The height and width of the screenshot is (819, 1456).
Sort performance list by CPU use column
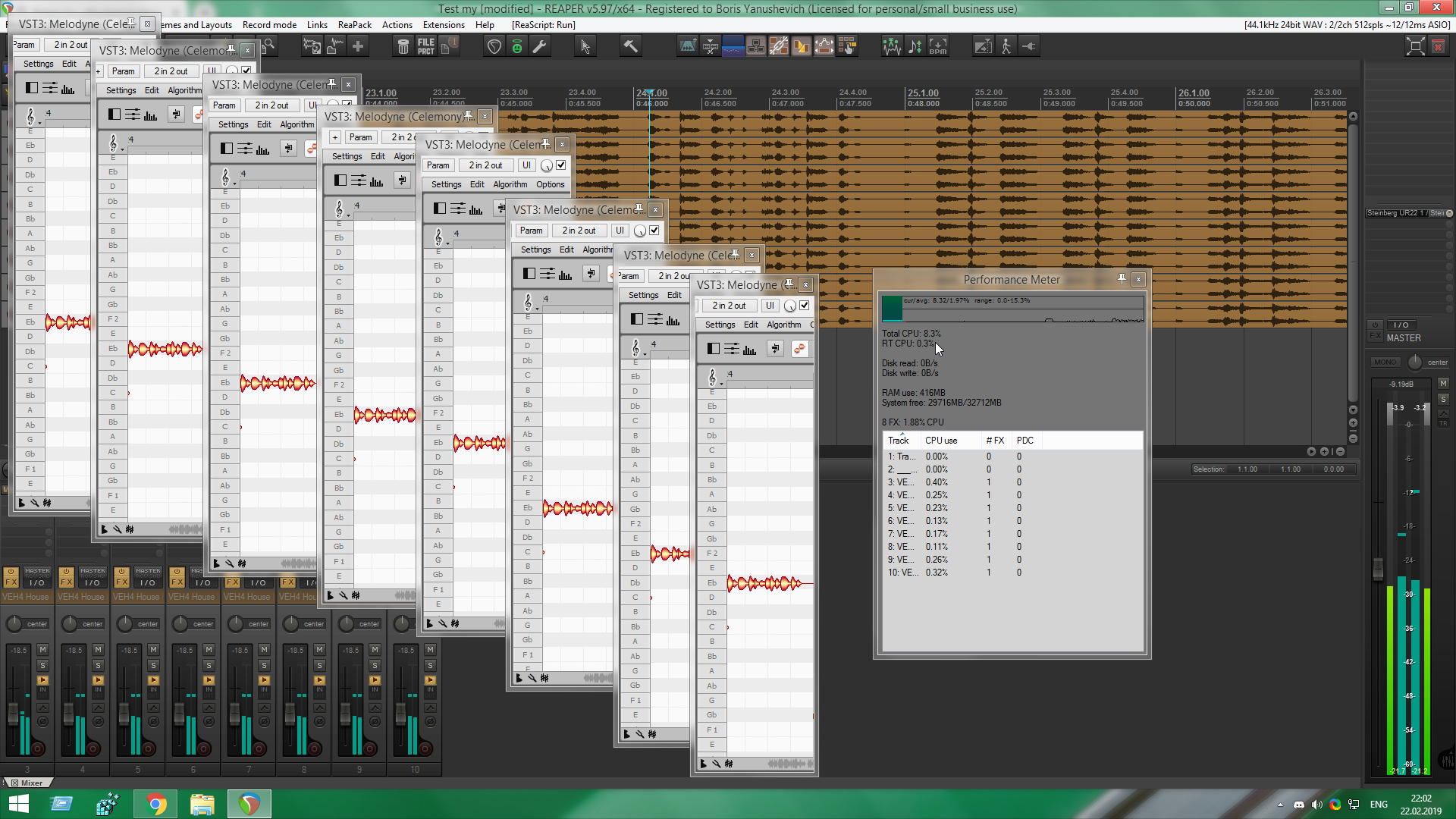[941, 441]
